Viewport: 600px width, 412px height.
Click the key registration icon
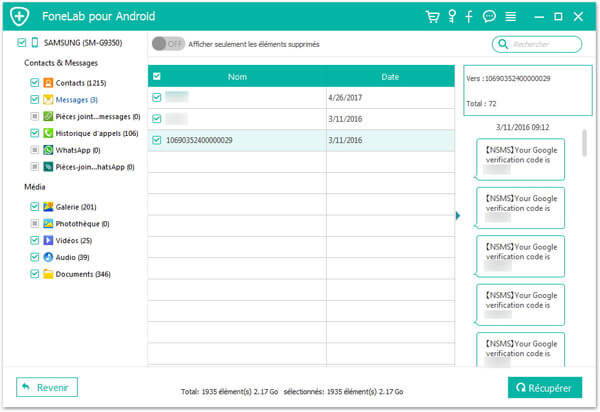pyautogui.click(x=452, y=16)
